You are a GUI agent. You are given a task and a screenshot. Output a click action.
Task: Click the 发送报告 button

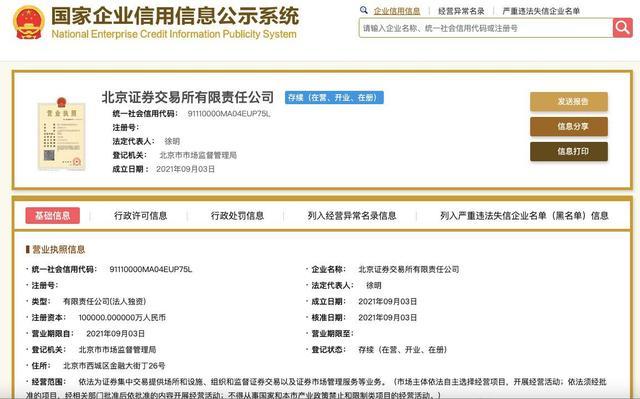(x=569, y=102)
